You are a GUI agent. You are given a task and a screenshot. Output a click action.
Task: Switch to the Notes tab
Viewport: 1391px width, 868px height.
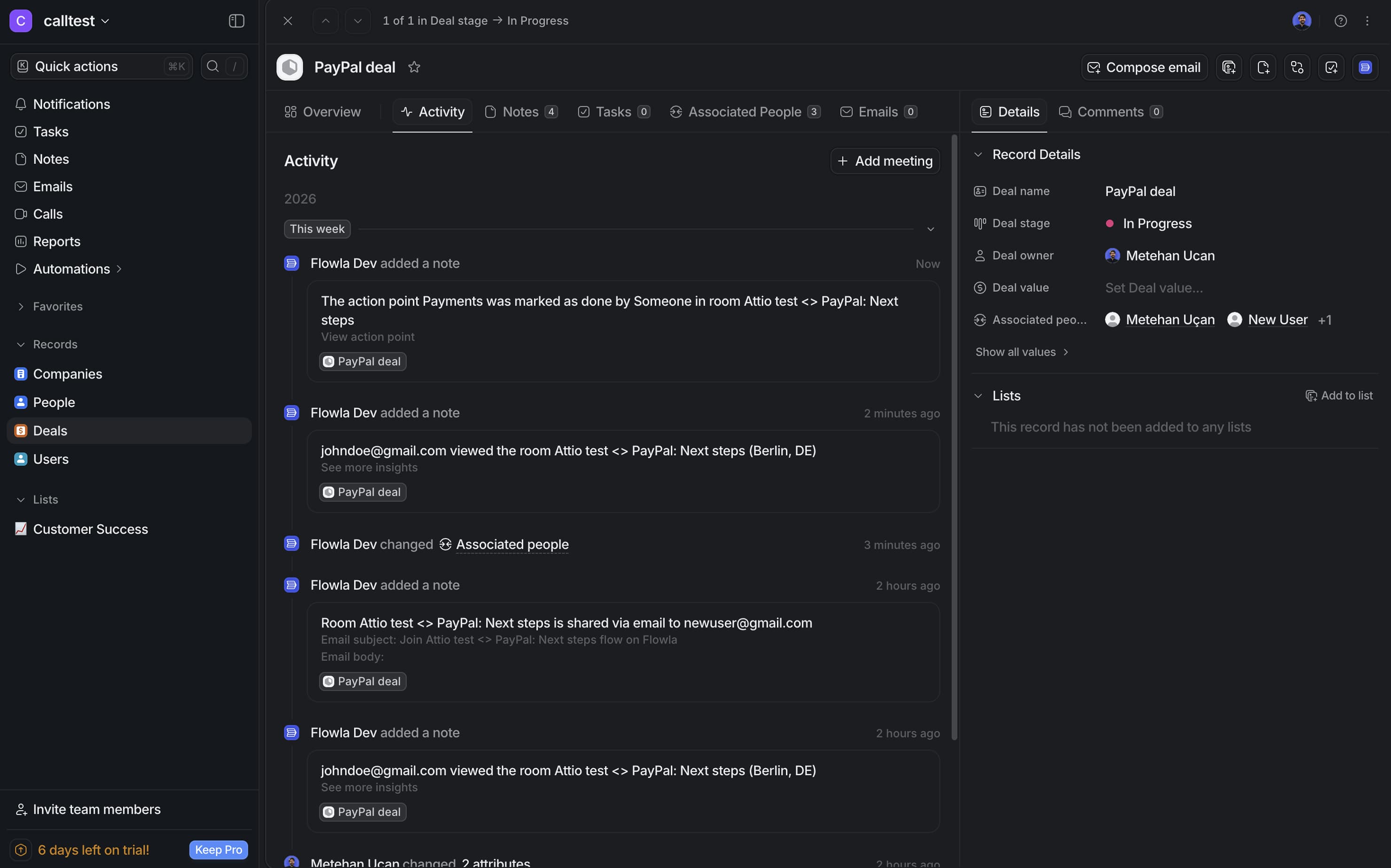click(x=520, y=112)
